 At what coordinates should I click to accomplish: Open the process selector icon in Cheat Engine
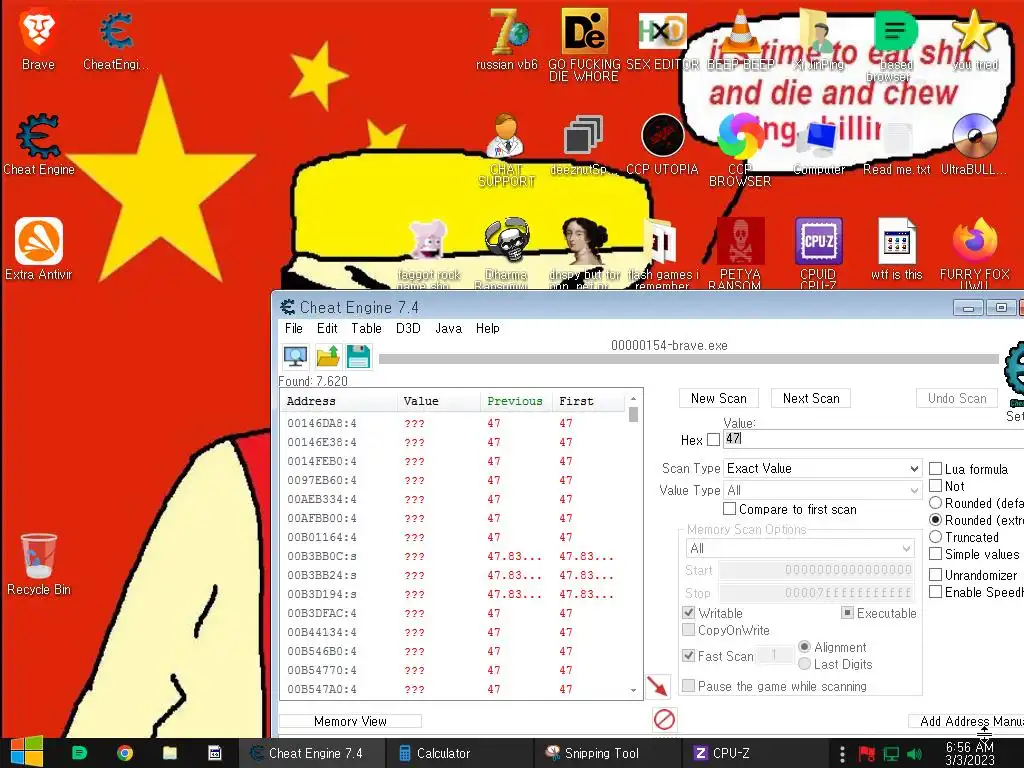(x=295, y=357)
